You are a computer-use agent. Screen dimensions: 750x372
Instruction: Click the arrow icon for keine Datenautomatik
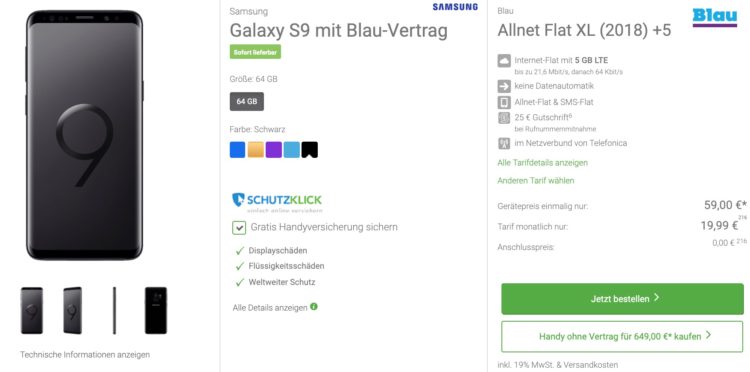point(504,87)
